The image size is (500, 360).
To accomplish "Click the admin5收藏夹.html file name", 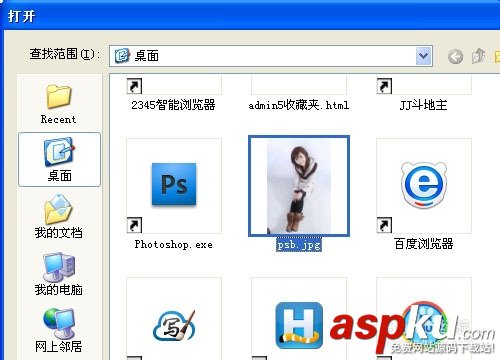I will 299,105.
